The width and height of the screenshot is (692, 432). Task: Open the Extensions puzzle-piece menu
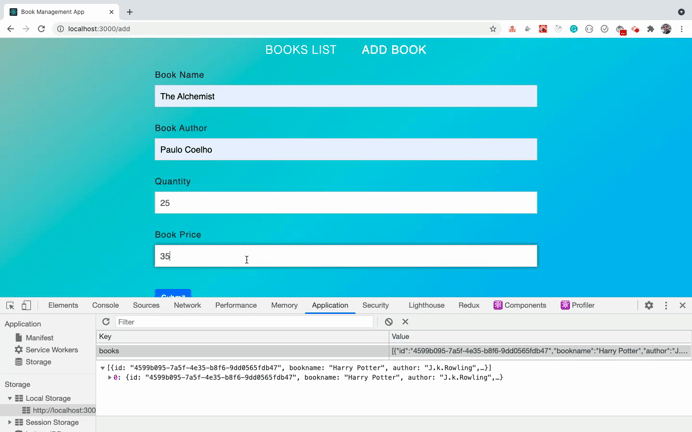pos(651,29)
